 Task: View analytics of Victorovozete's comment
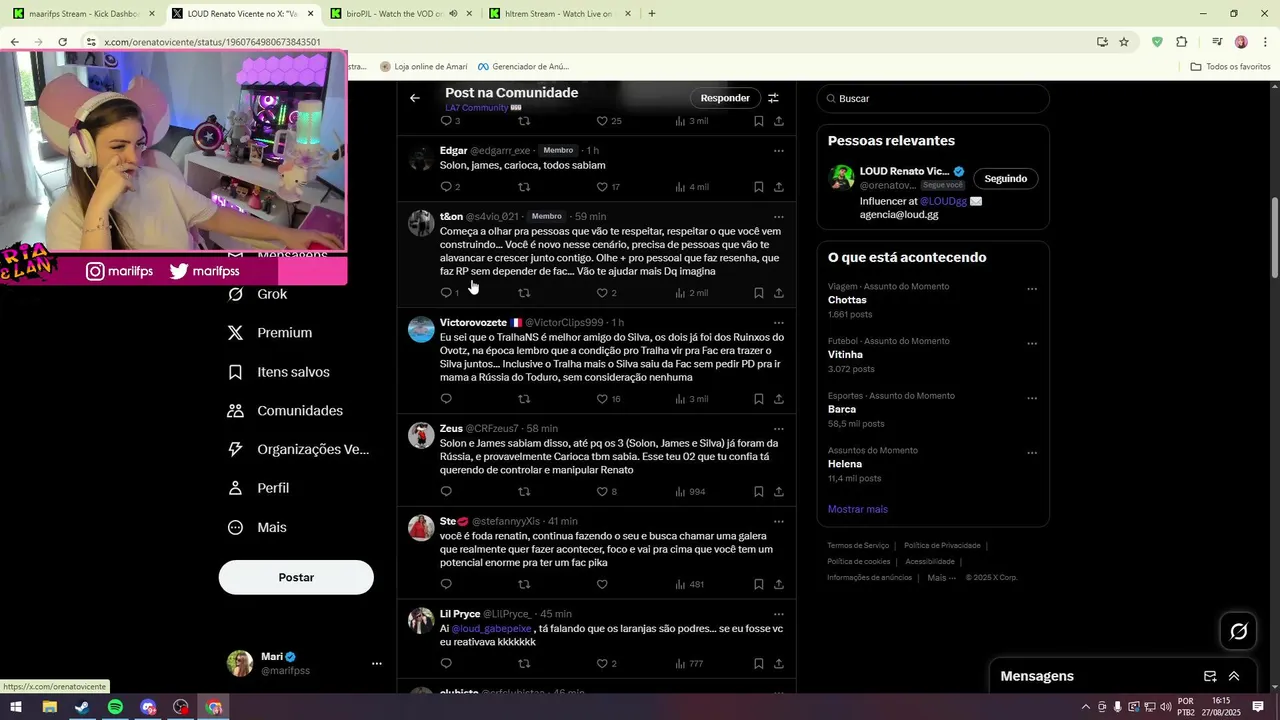click(692, 399)
